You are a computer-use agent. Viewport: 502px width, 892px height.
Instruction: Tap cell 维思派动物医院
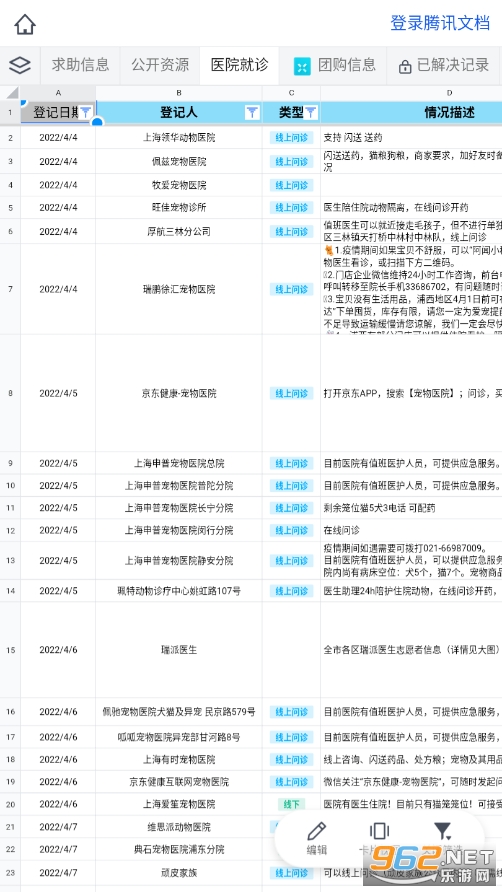click(179, 827)
